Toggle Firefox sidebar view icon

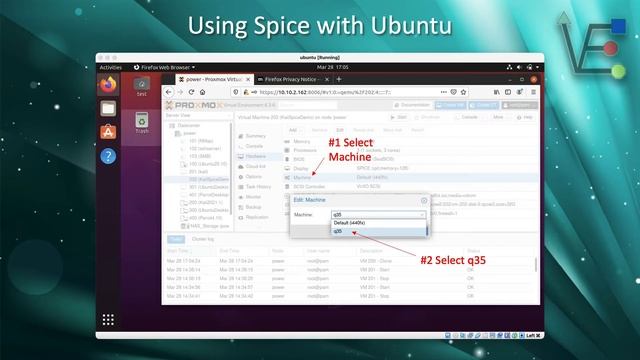(x=508, y=92)
